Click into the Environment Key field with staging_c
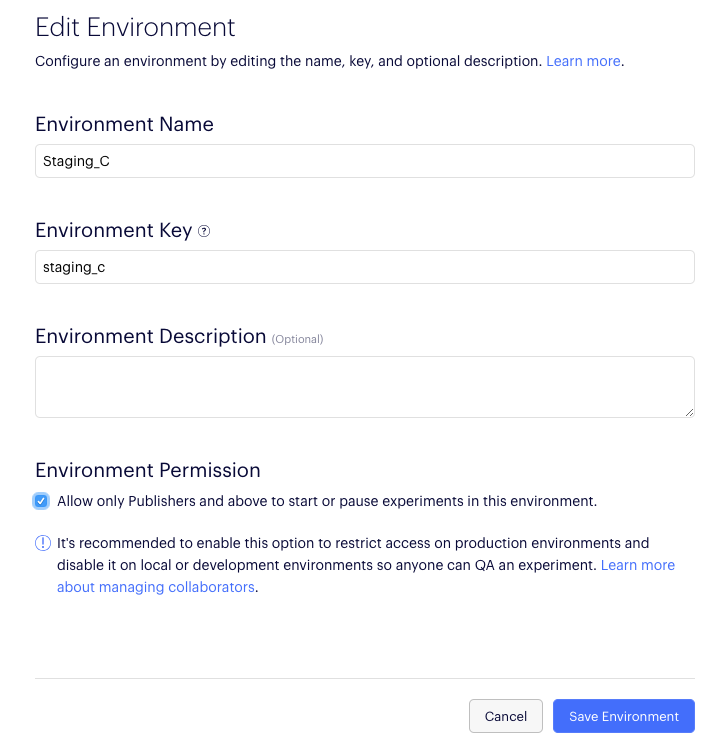 coord(364,267)
